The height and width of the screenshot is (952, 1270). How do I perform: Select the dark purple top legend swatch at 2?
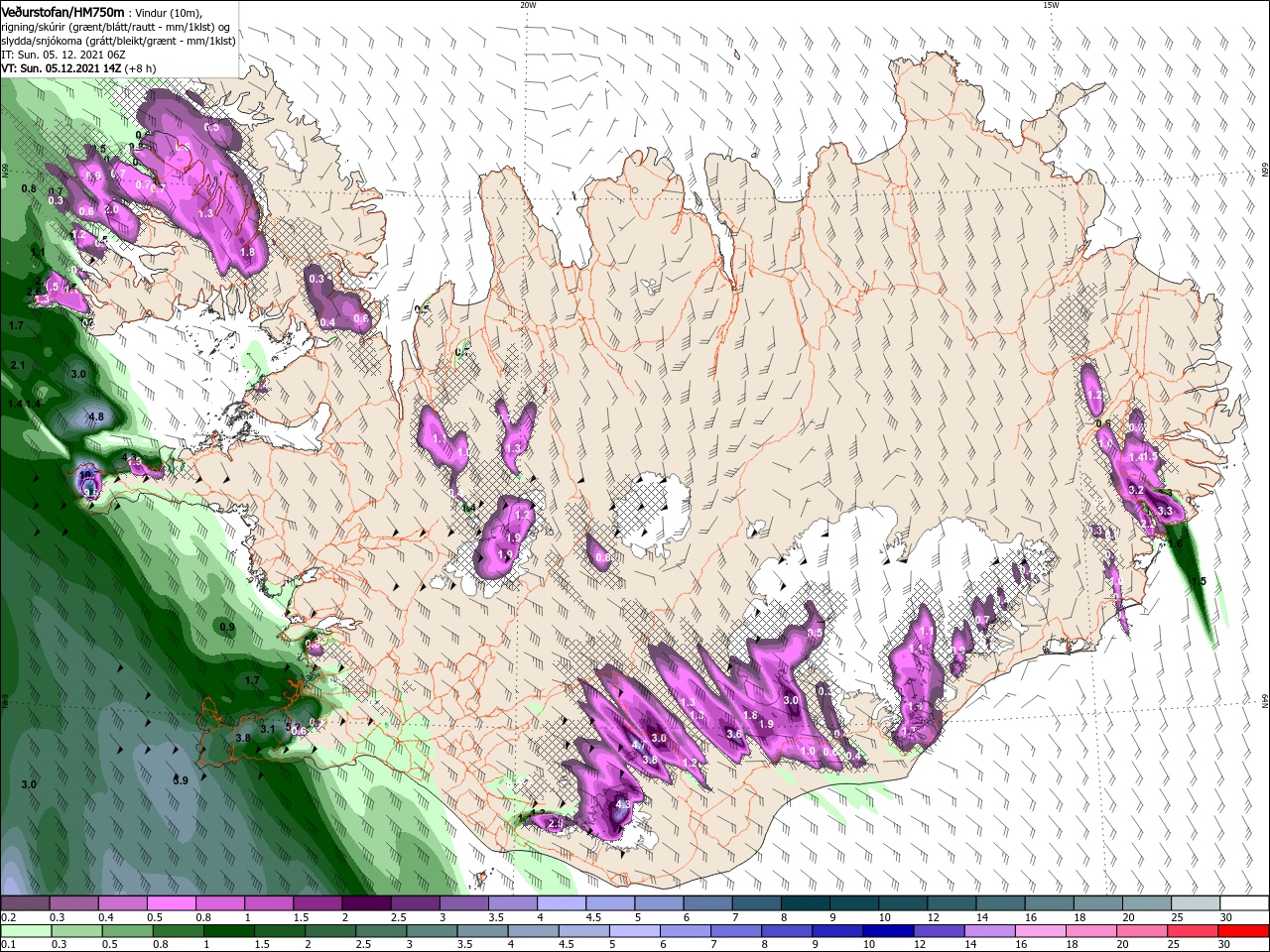365,902
